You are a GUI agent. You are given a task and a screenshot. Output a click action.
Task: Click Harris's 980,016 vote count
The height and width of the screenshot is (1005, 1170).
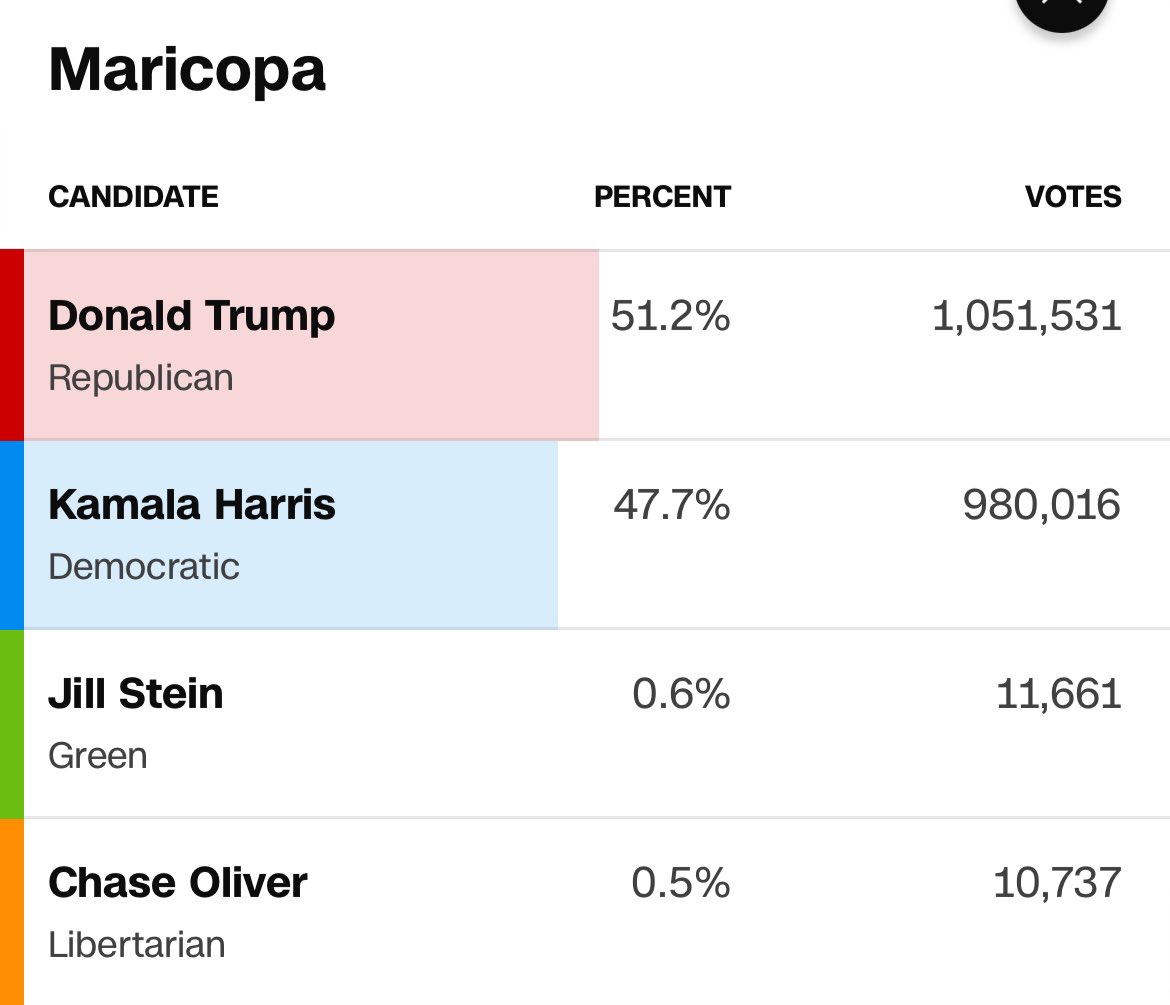click(x=1041, y=505)
